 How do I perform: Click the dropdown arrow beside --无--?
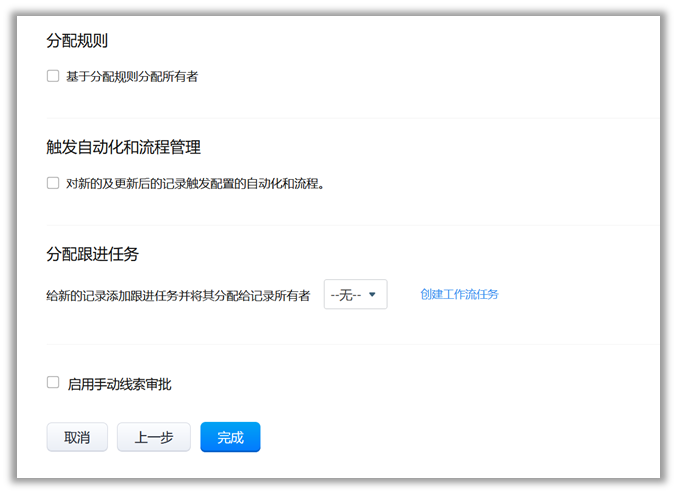click(372, 294)
